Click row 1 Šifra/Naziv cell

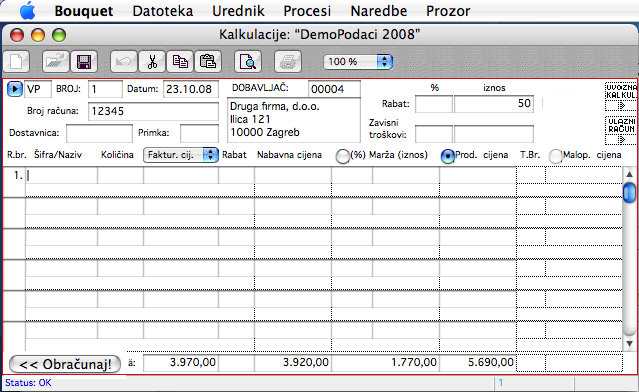tap(62, 175)
